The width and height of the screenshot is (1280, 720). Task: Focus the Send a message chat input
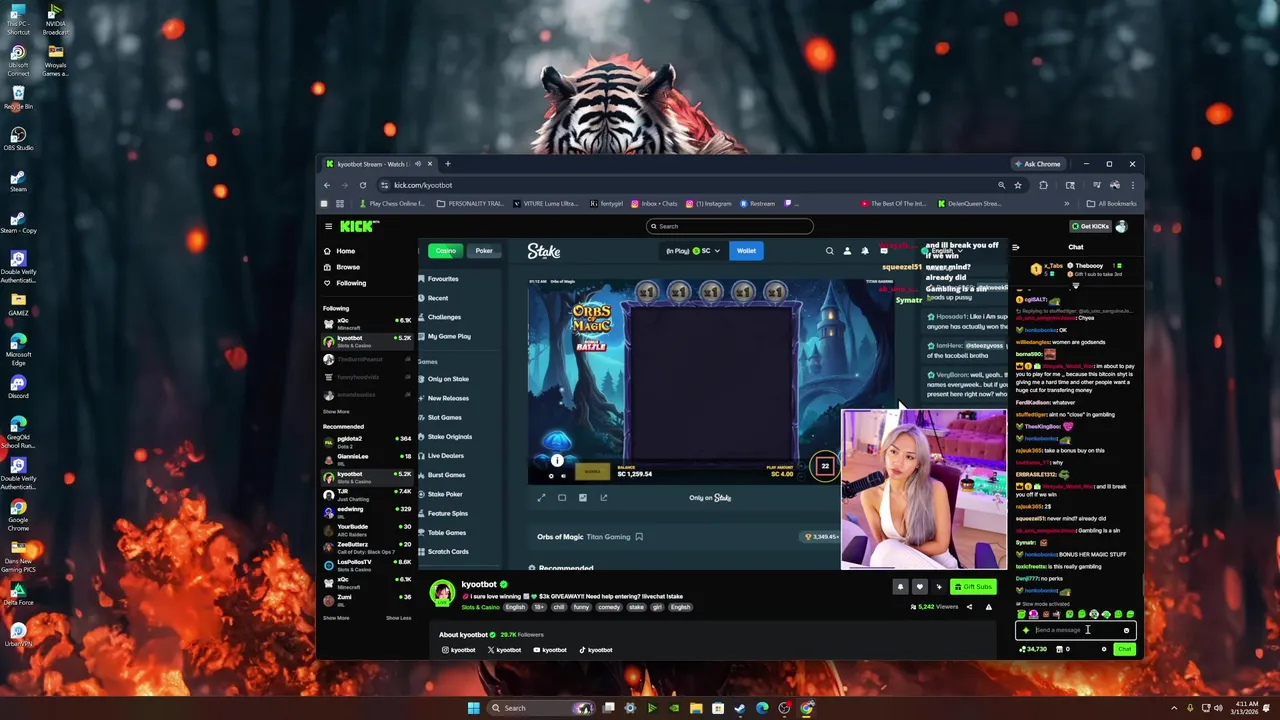(x=1075, y=630)
